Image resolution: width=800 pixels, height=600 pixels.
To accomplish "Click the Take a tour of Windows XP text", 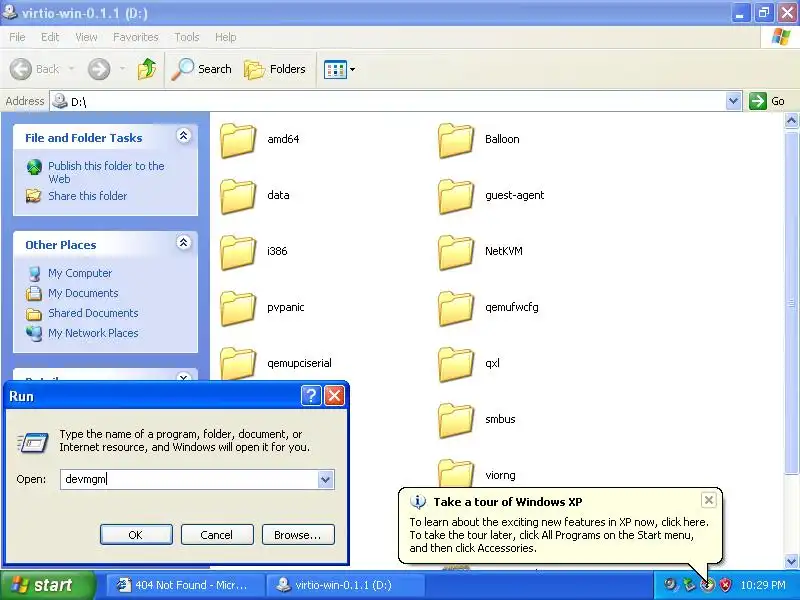I will pos(508,502).
